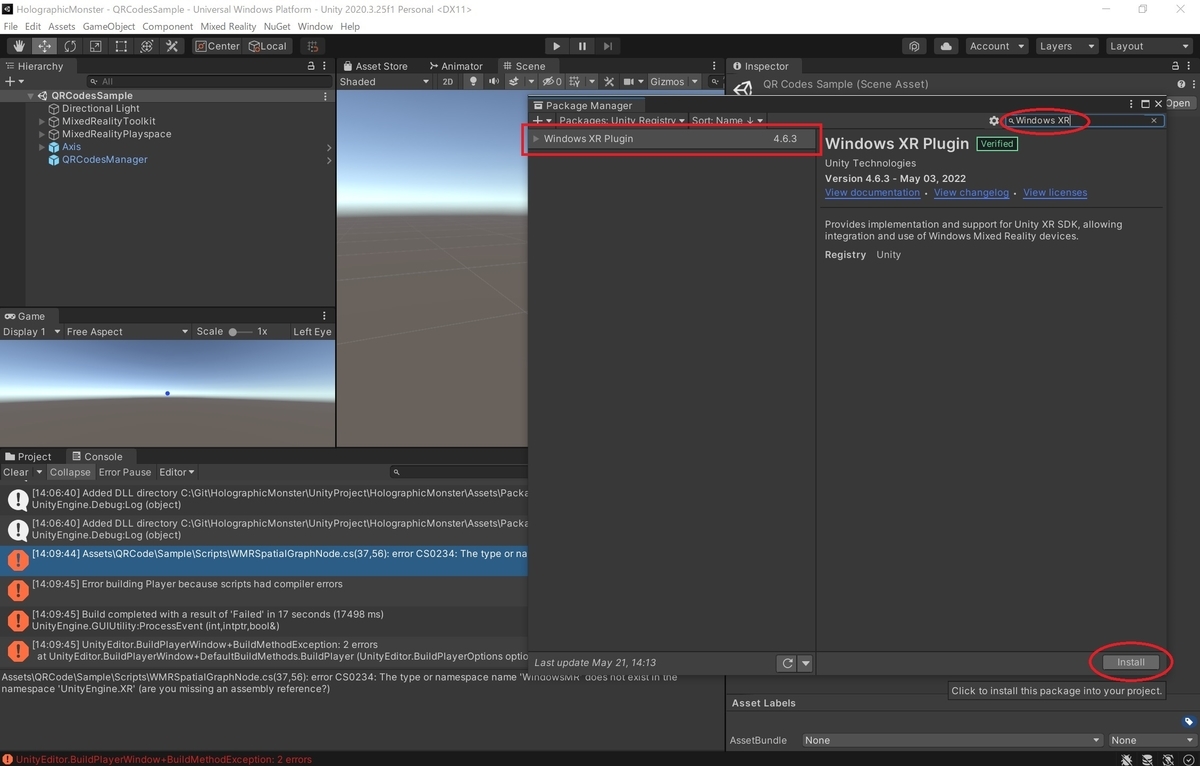Image resolution: width=1200 pixels, height=766 pixels.
Task: Open the Packages: Unity Registry dropdown
Action: 622,121
